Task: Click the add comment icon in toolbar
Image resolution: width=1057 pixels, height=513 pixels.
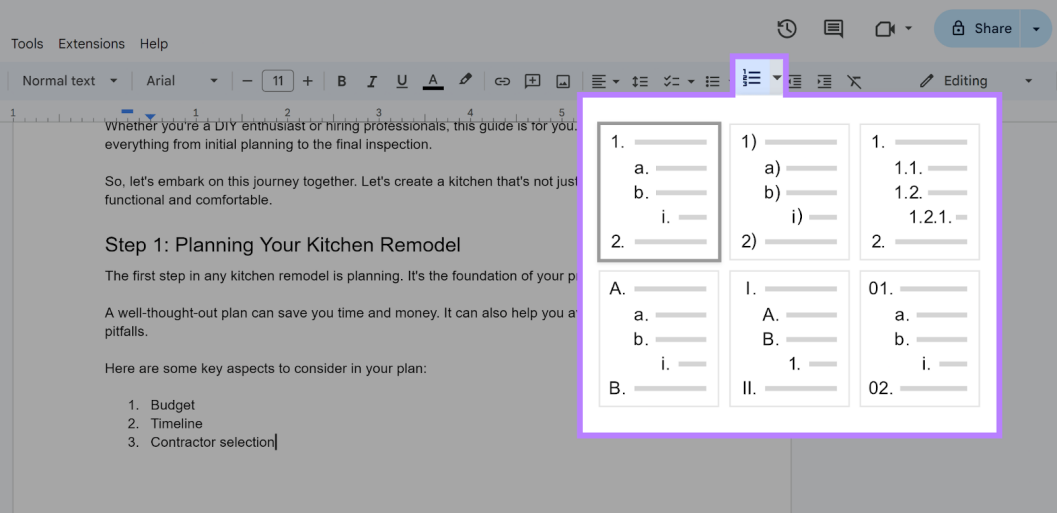Action: (x=532, y=81)
